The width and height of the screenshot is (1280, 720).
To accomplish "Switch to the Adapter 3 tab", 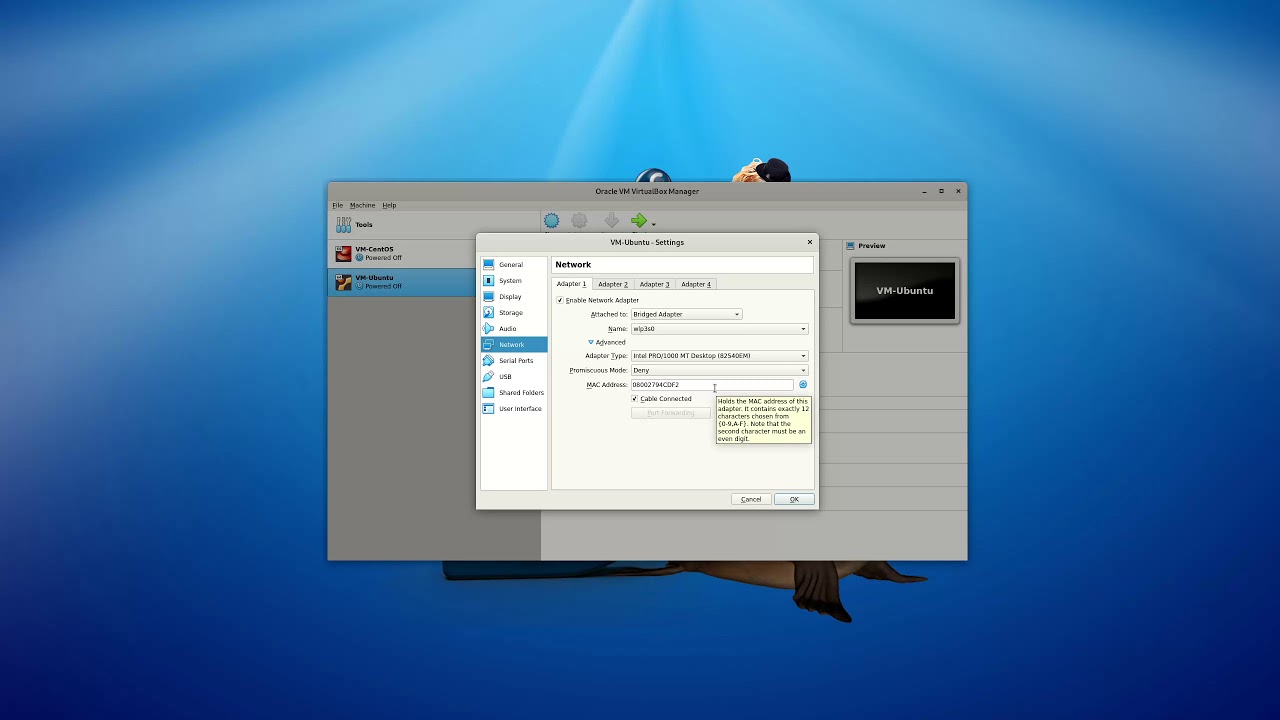I will click(x=654, y=284).
